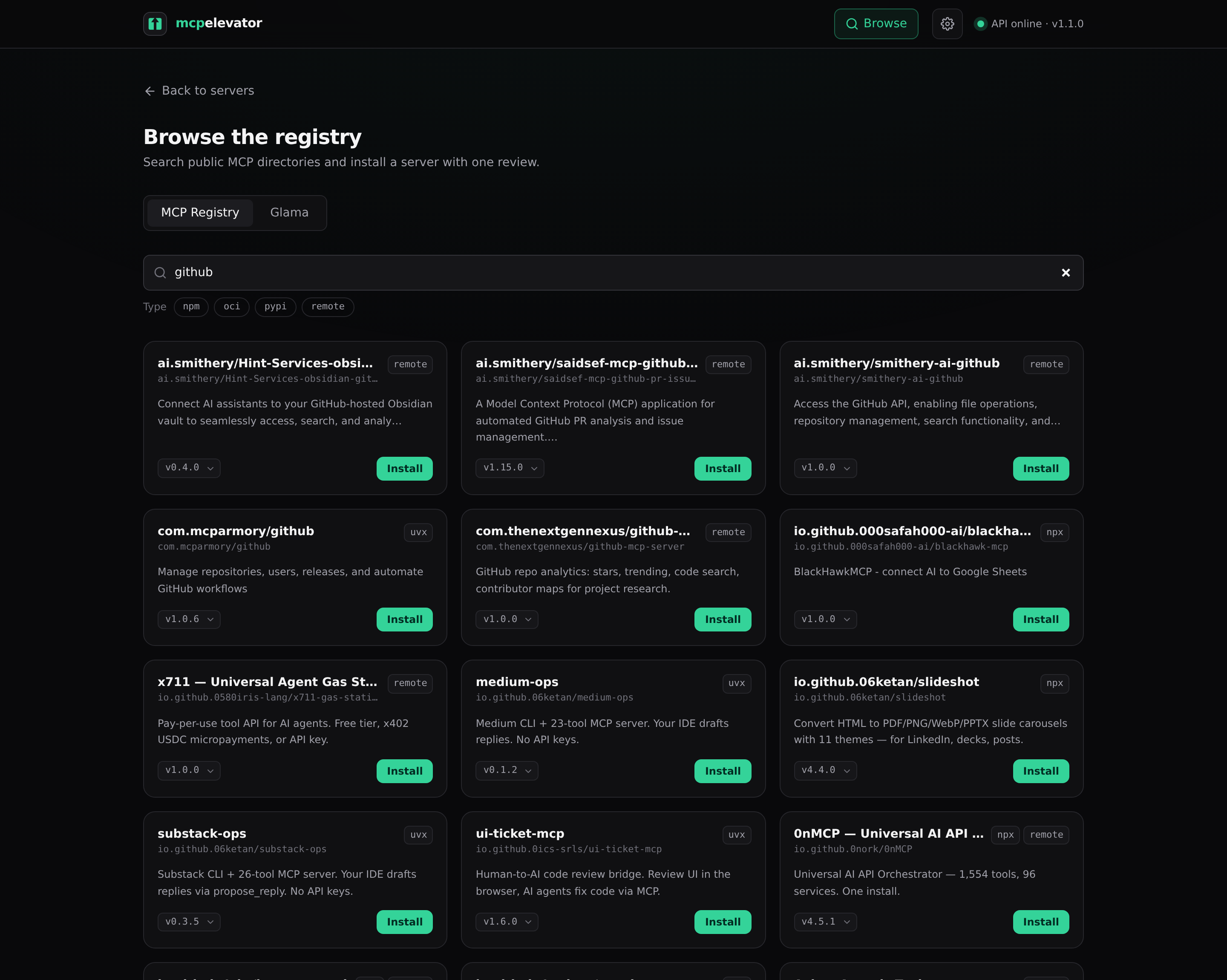Image resolution: width=1227 pixels, height=980 pixels.
Task: Open version dropdown for com.thenextgennexus/github
Action: 507,619
